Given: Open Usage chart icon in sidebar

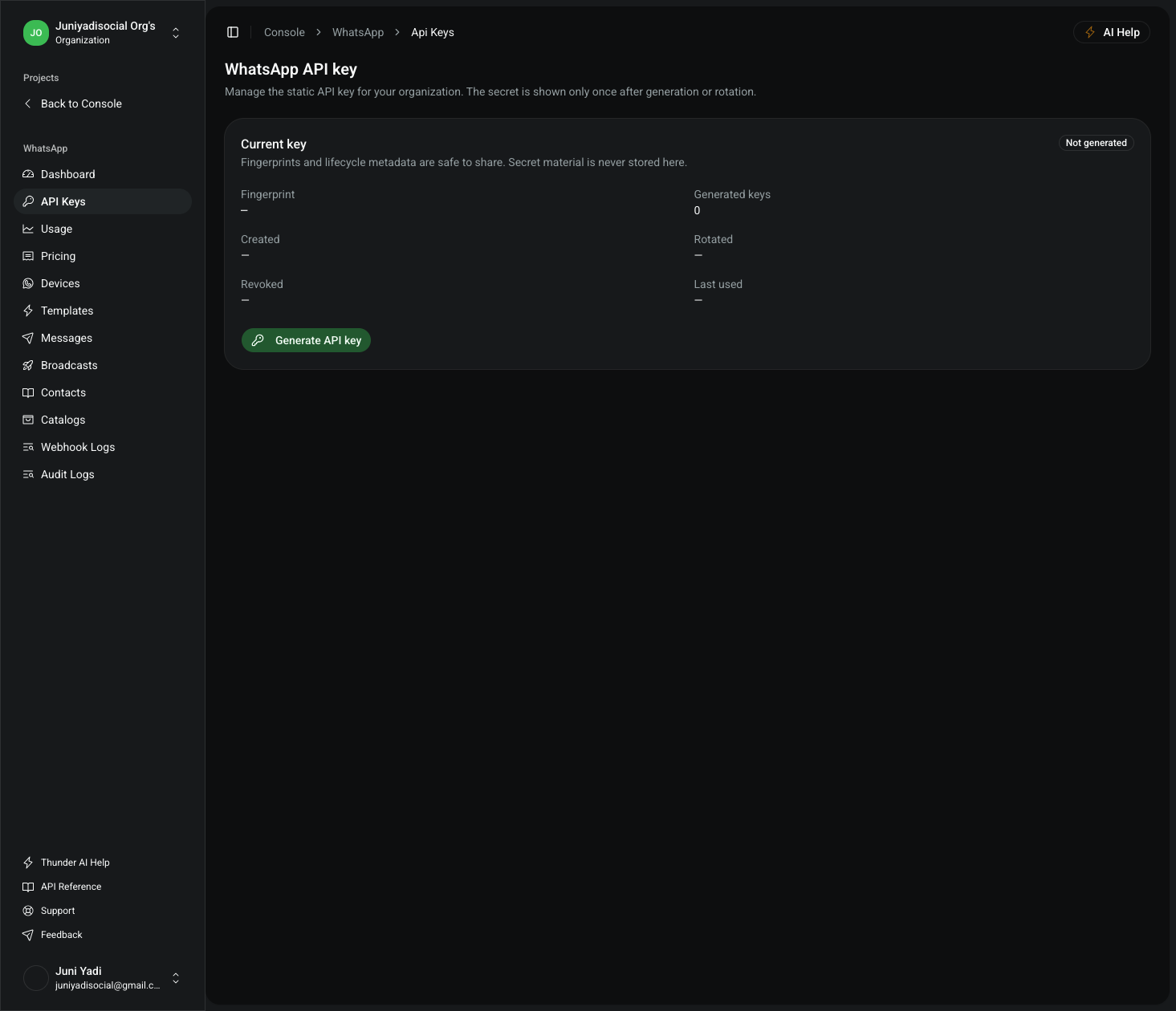Looking at the screenshot, I should (x=28, y=229).
